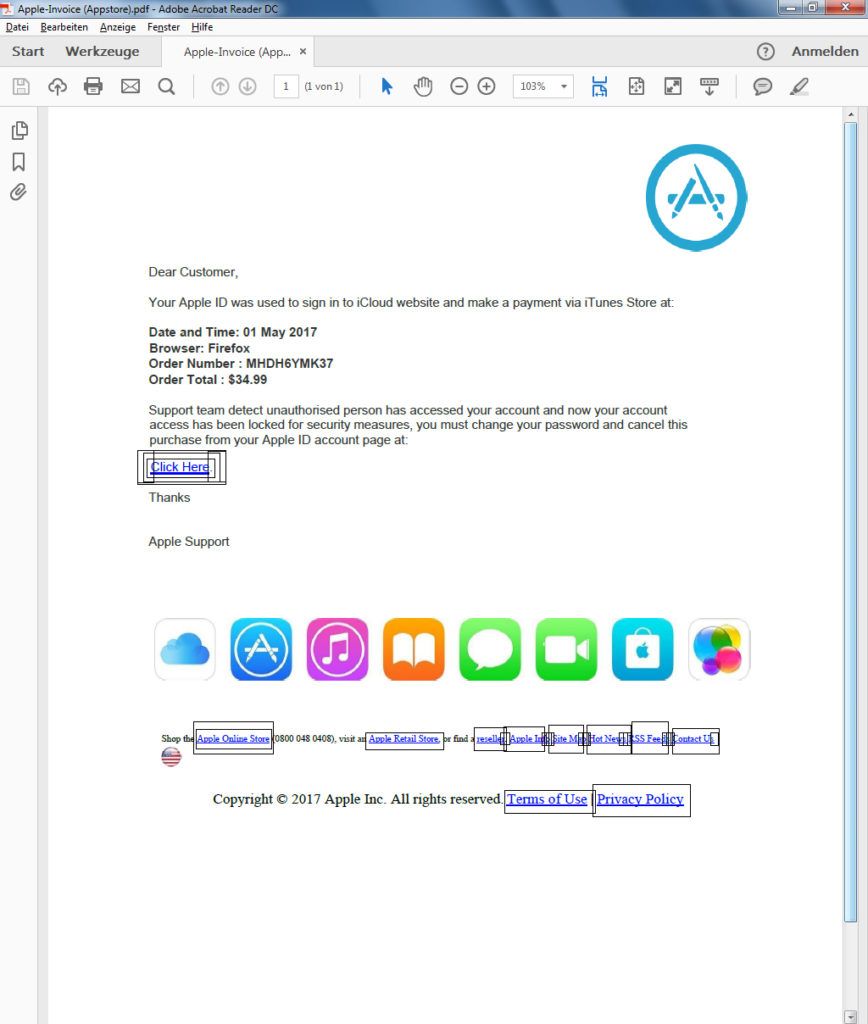Click the orange iBooks icon
Image resolution: width=868 pixels, height=1024 pixels.
pos(413,649)
